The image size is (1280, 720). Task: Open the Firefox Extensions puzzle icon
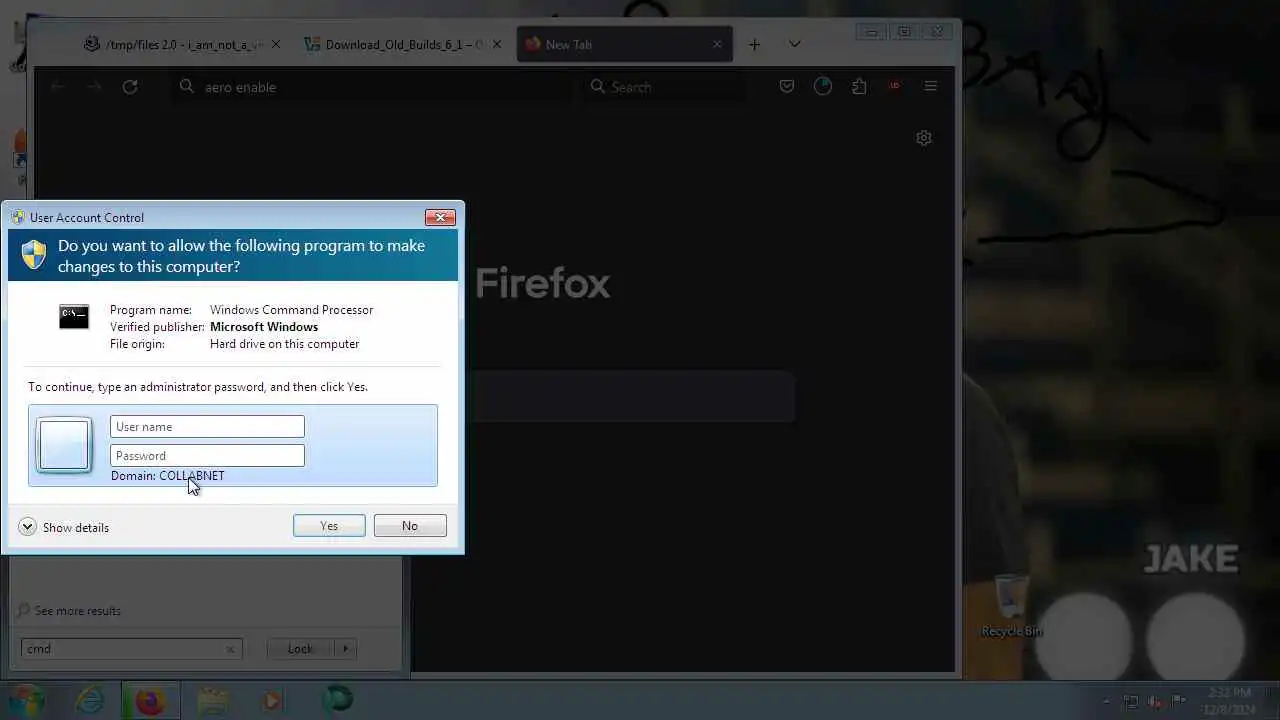859,87
